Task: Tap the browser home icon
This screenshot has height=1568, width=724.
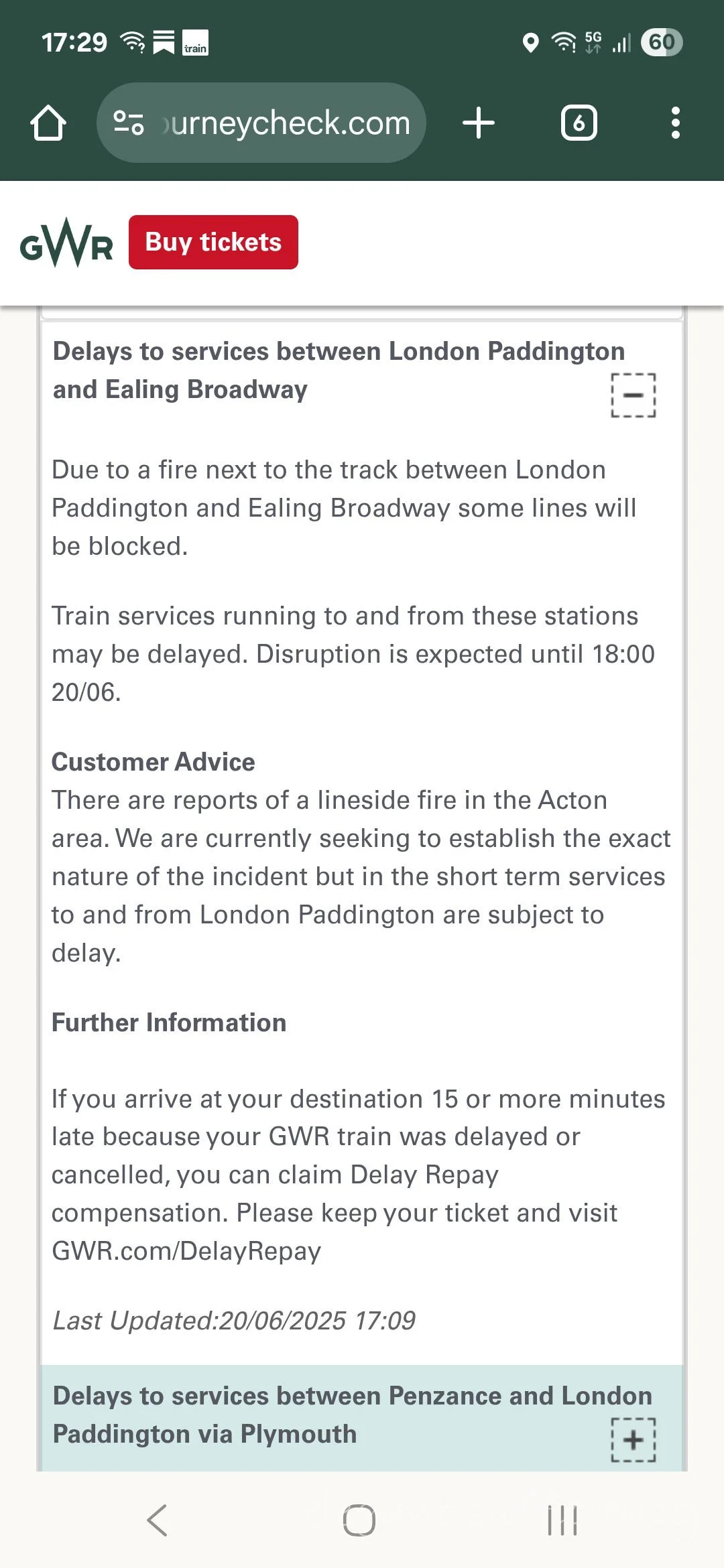Action: [x=48, y=123]
